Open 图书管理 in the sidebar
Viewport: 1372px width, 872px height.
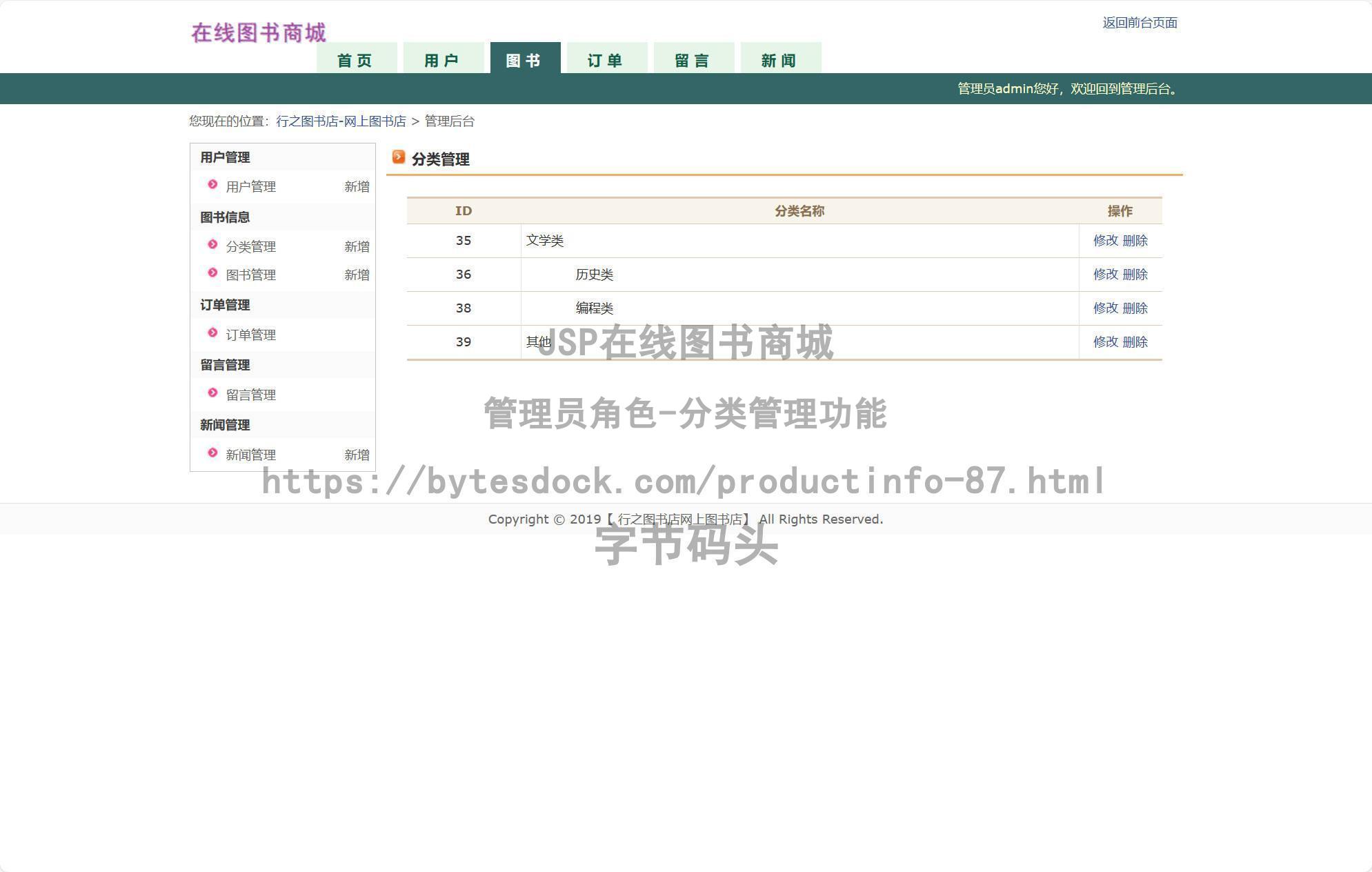[x=251, y=275]
